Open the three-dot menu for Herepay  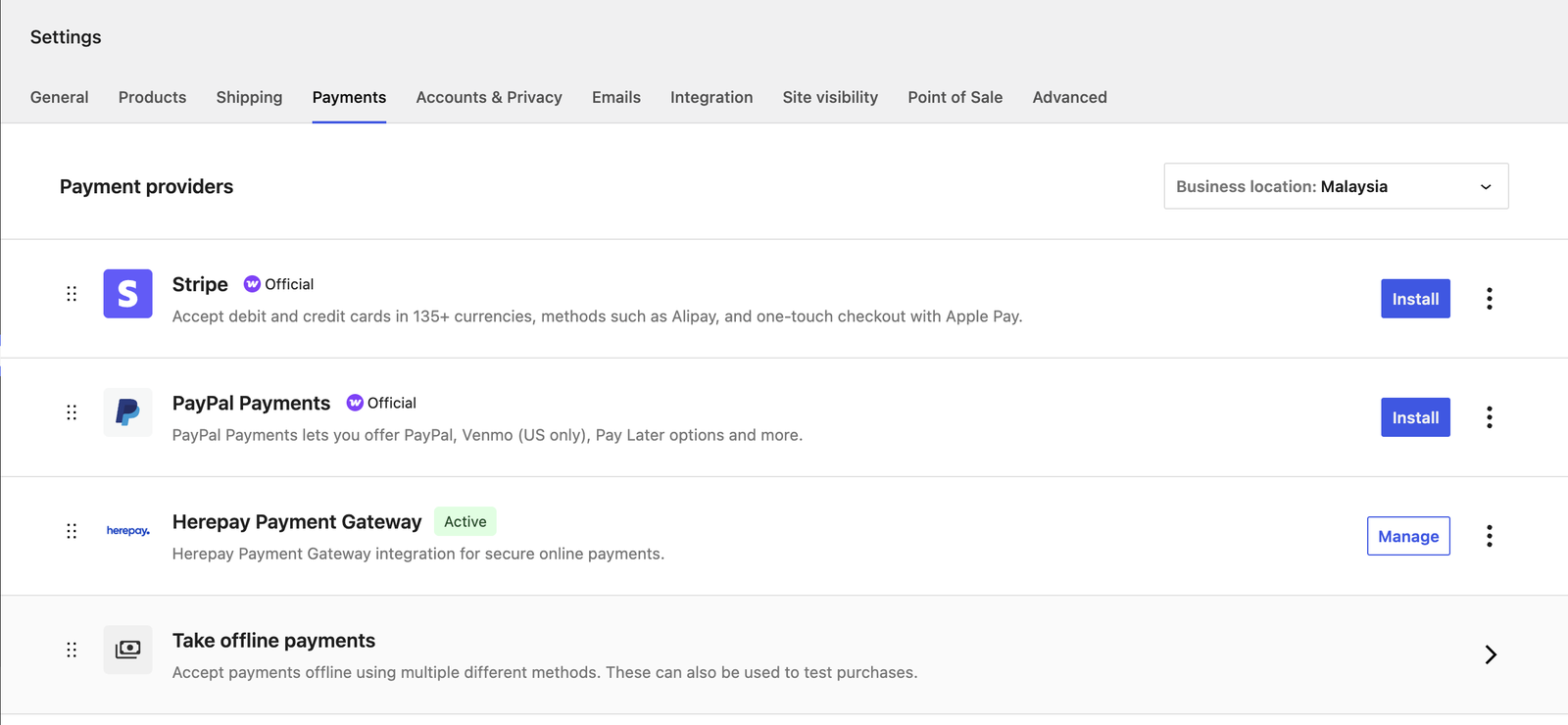pos(1489,536)
